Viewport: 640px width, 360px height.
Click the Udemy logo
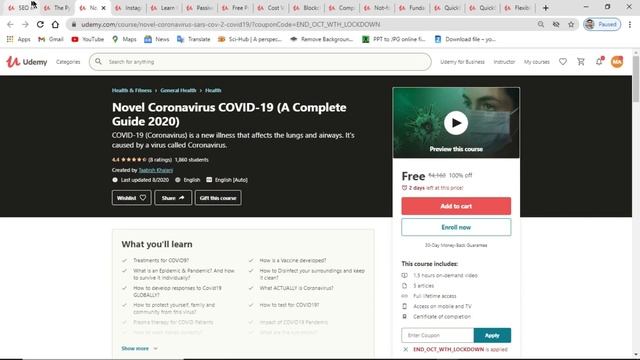coord(27,62)
